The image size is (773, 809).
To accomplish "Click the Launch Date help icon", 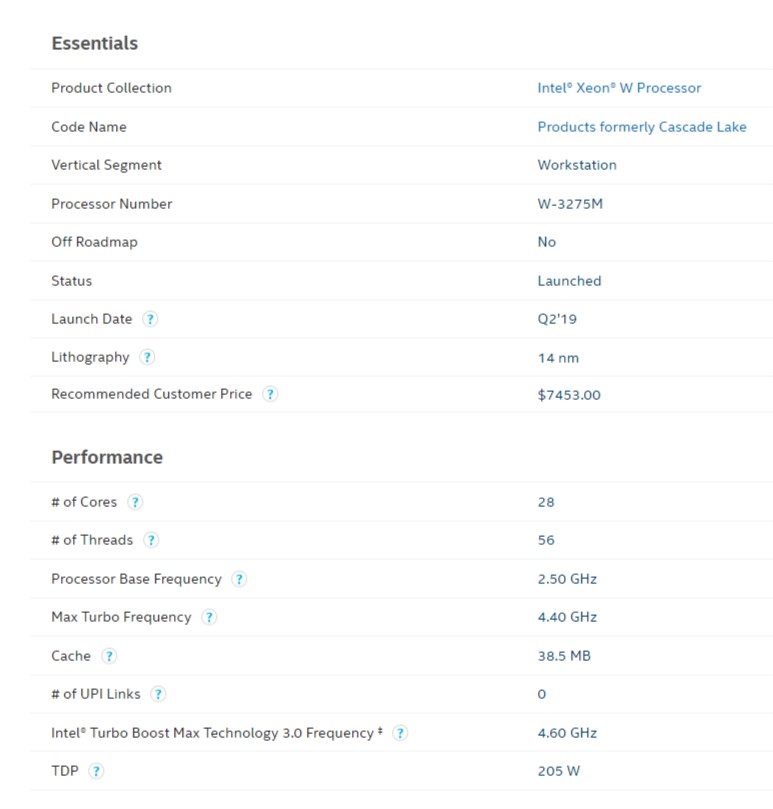I will (x=150, y=319).
